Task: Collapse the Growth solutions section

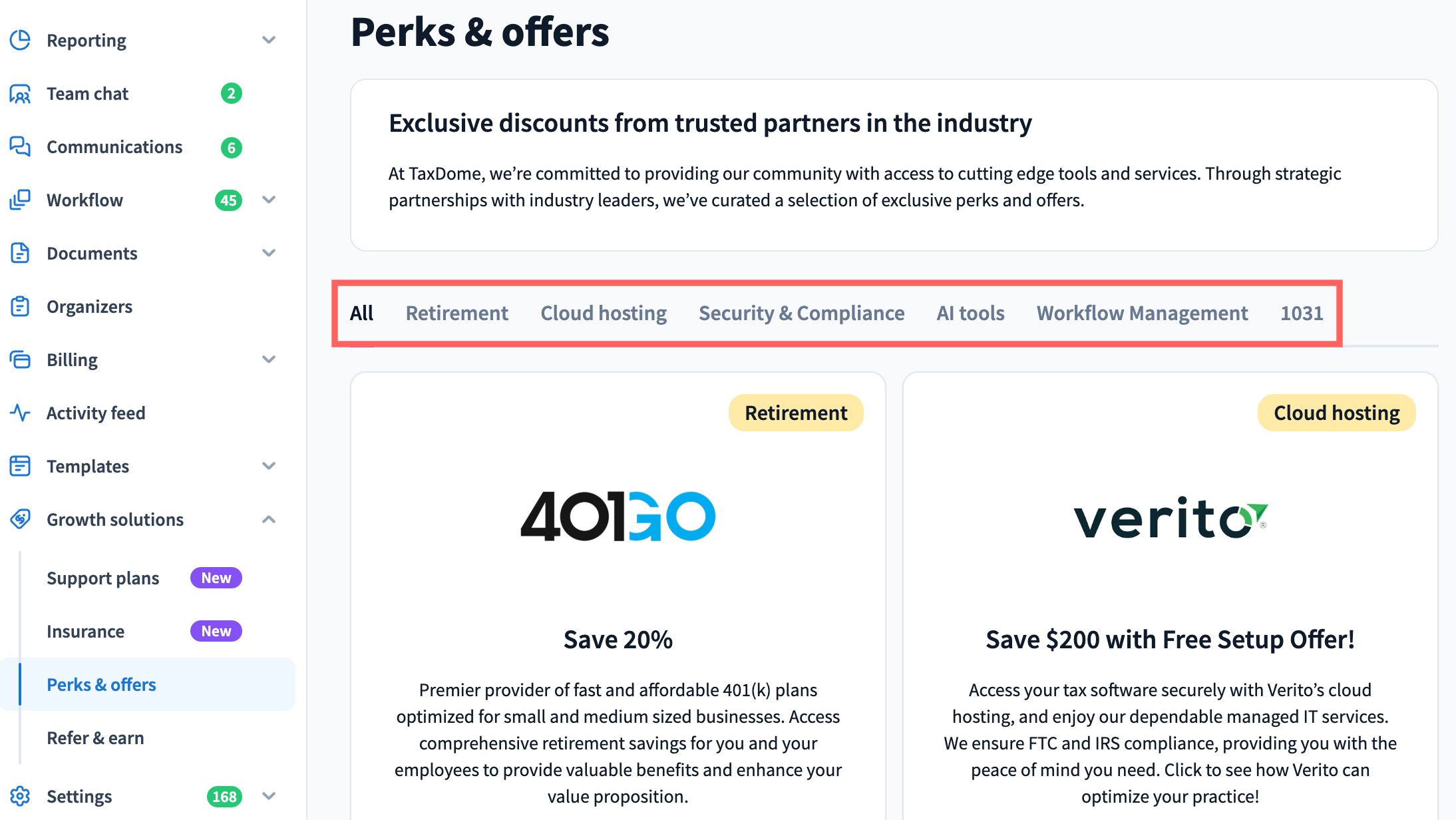Action: coord(269,519)
